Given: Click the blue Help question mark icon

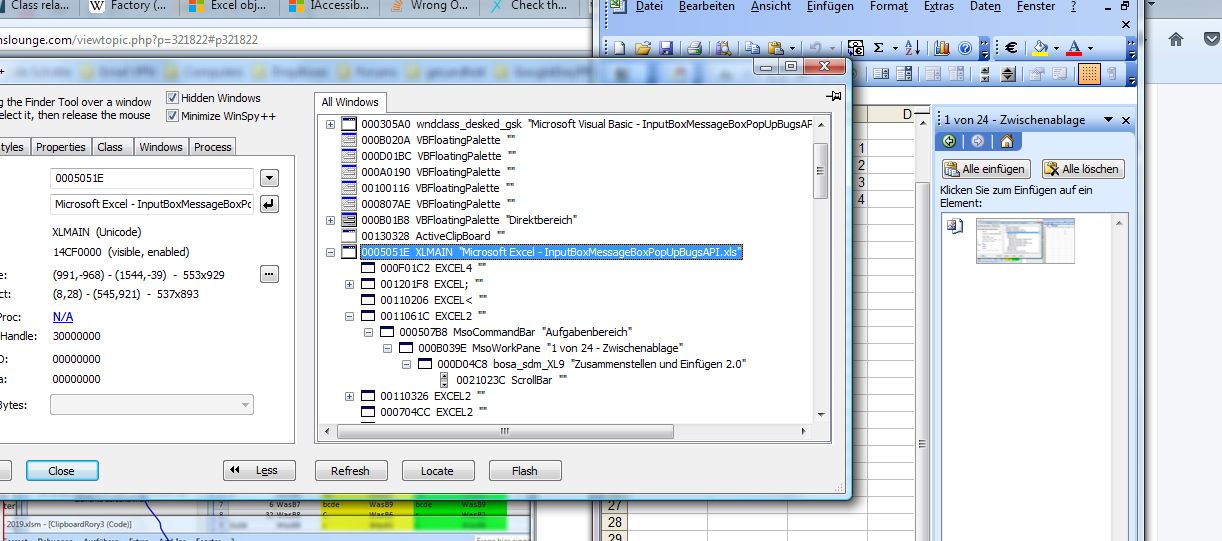Looking at the screenshot, I should coord(965,48).
